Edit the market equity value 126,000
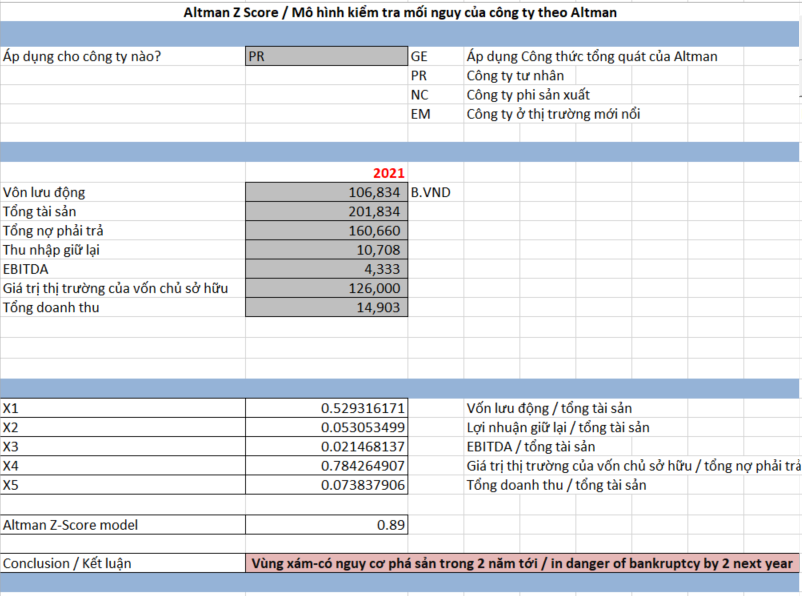Screen dimensions: 802x596 coord(326,288)
